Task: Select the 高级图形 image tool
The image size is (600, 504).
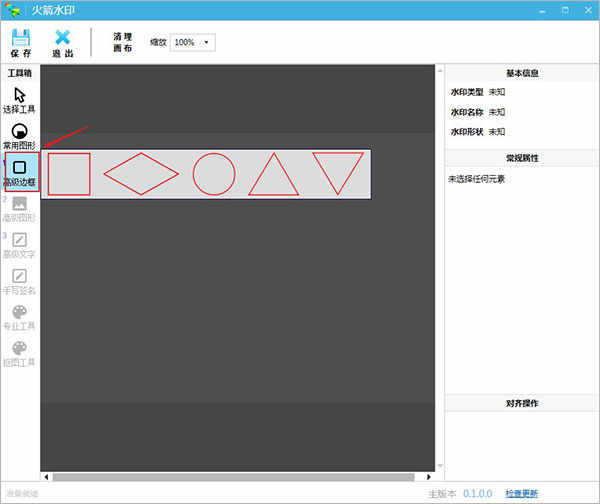Action: [x=19, y=209]
